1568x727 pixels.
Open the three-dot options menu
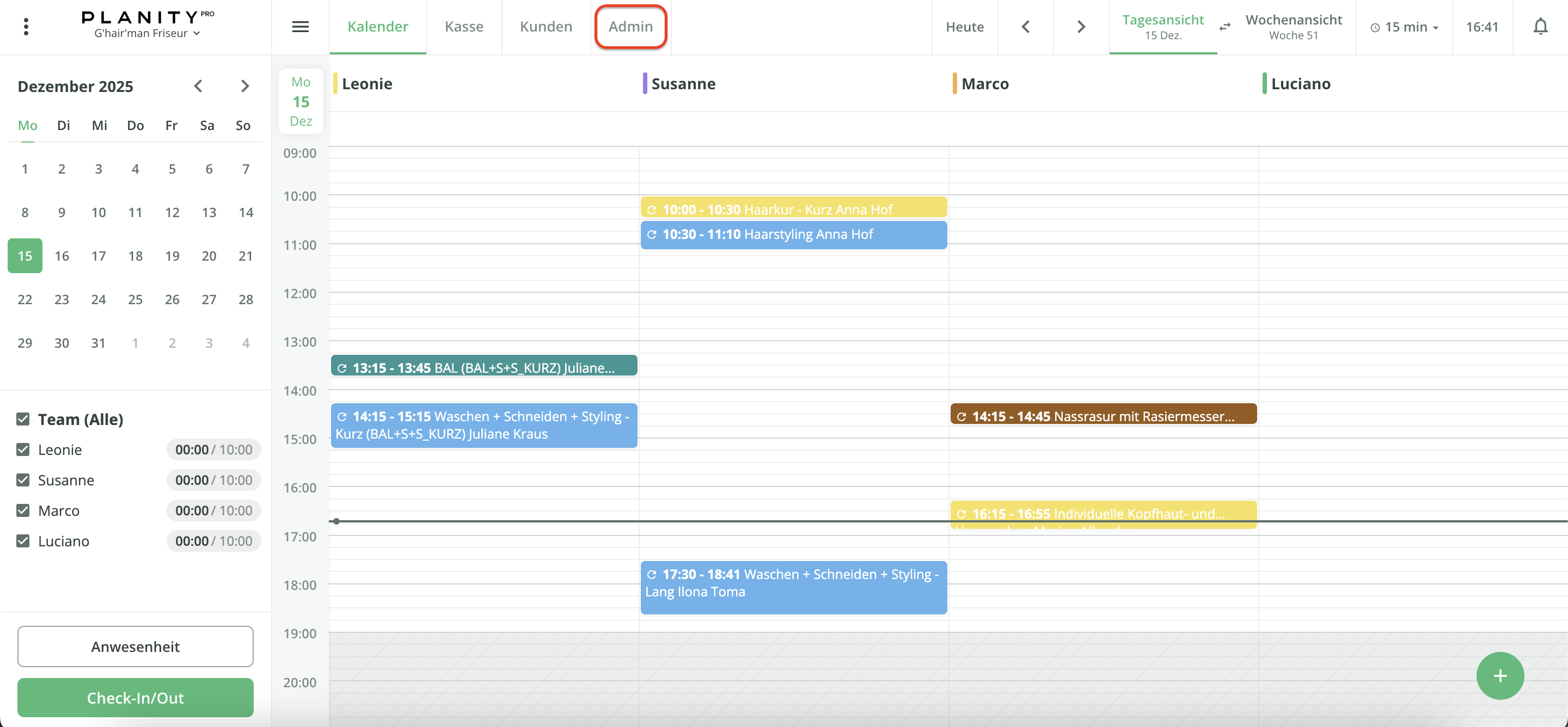26,27
